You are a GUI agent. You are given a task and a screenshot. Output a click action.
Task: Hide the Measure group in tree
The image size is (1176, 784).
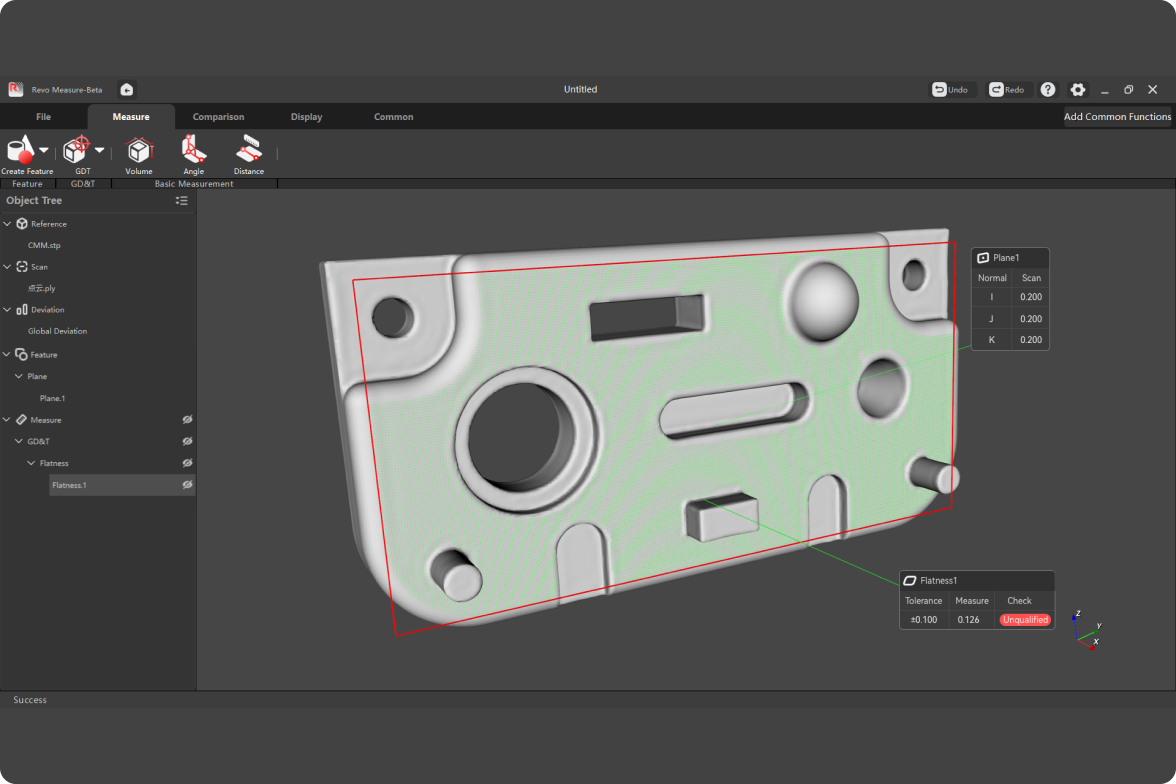tap(187, 420)
